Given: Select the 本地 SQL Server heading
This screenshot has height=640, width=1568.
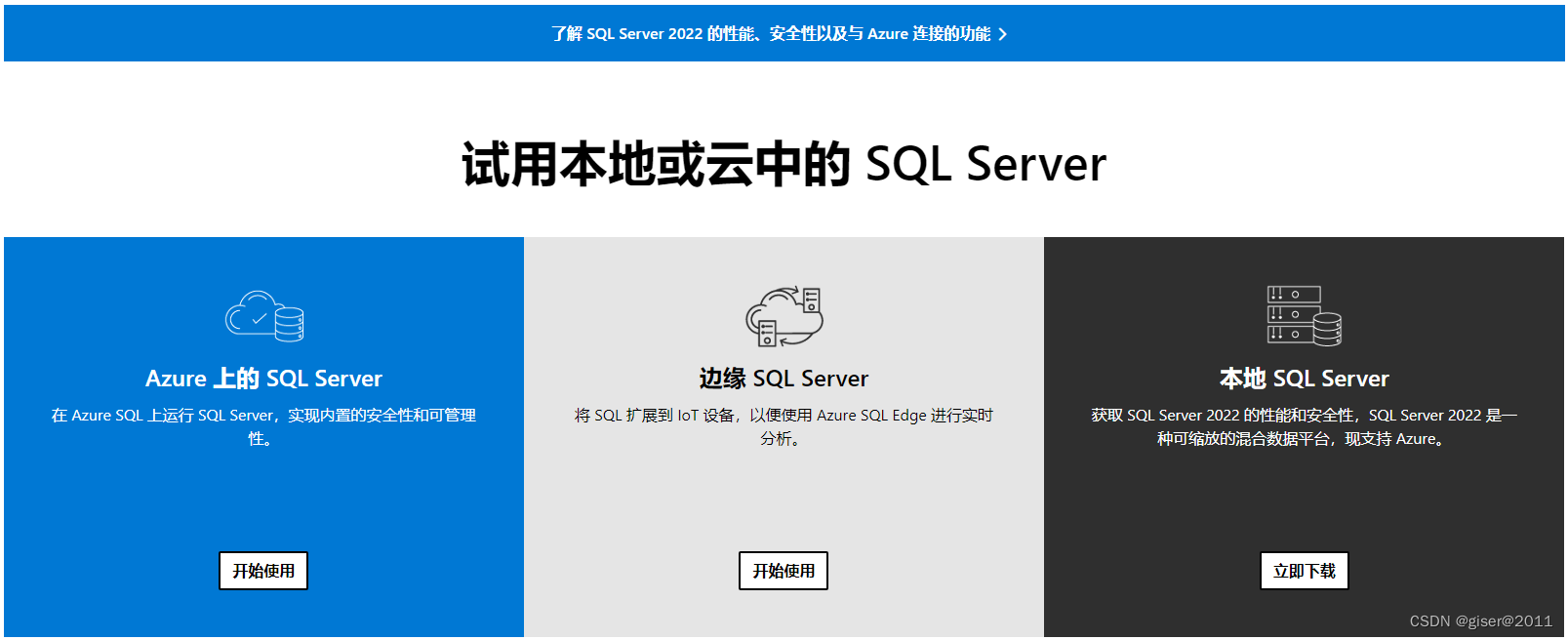Looking at the screenshot, I should (x=1305, y=379).
